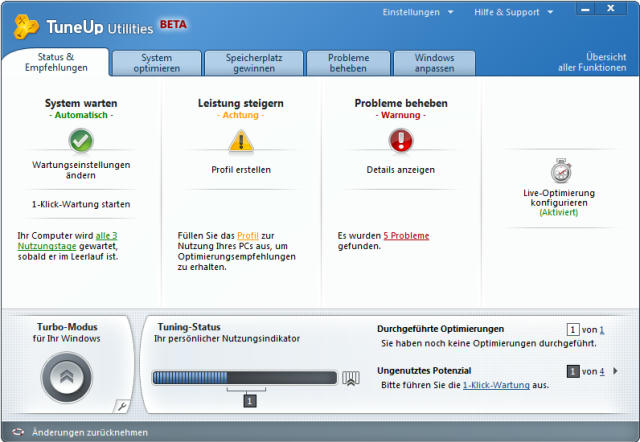Click Profil erstellen
The width and height of the screenshot is (640, 442).
coord(241,170)
